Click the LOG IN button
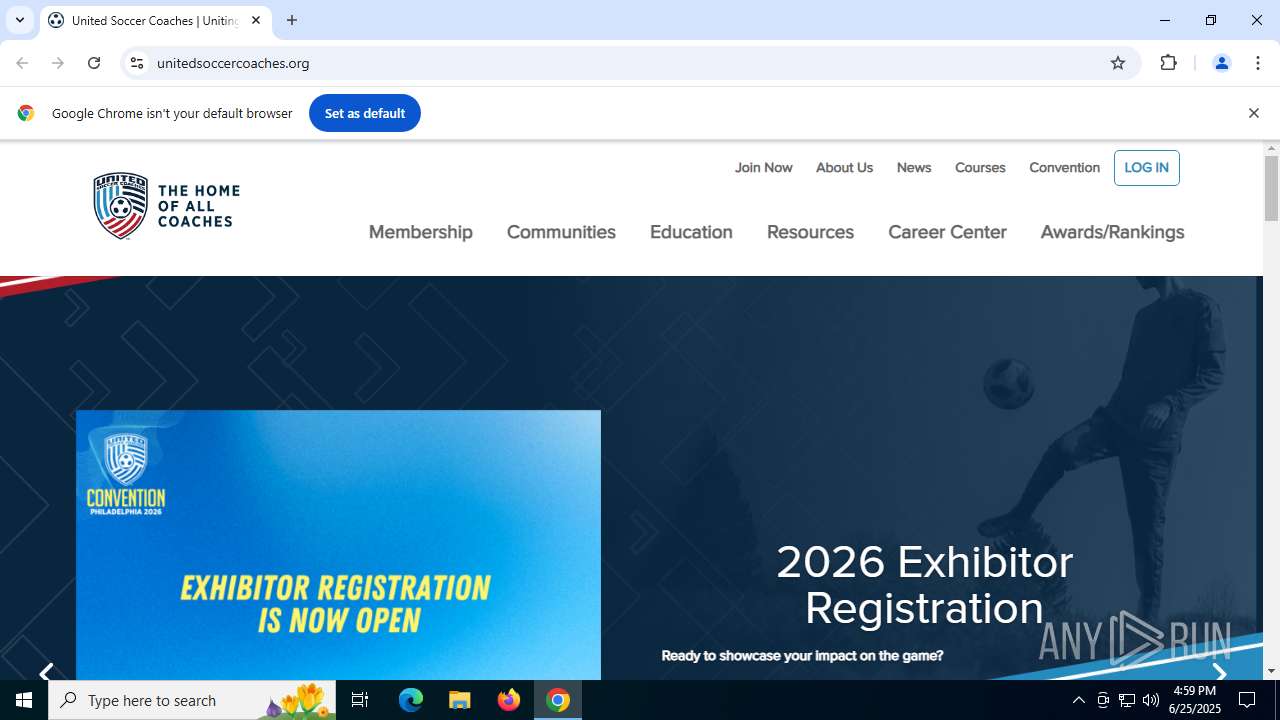Screen dimensions: 1280x720 (1146, 167)
